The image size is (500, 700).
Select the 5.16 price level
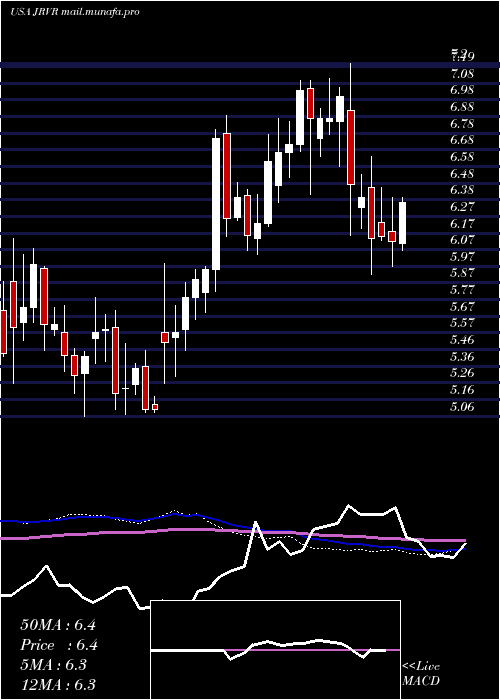pos(462,390)
